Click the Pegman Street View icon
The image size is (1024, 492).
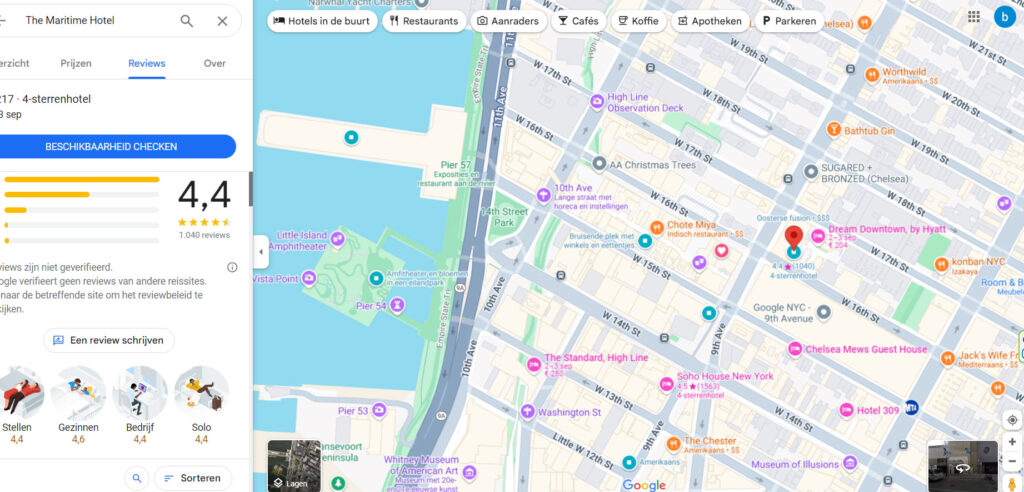[x=1012, y=484]
